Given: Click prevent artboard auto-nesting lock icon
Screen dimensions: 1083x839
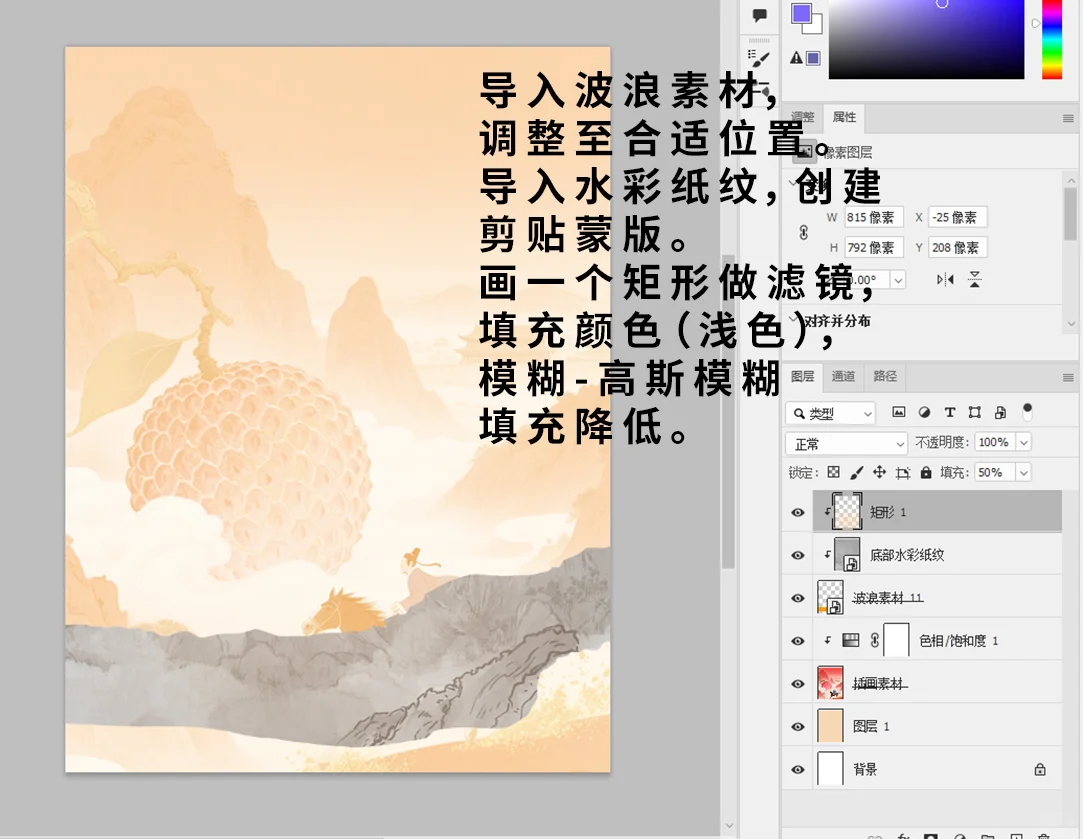Looking at the screenshot, I should pyautogui.click(x=903, y=472).
